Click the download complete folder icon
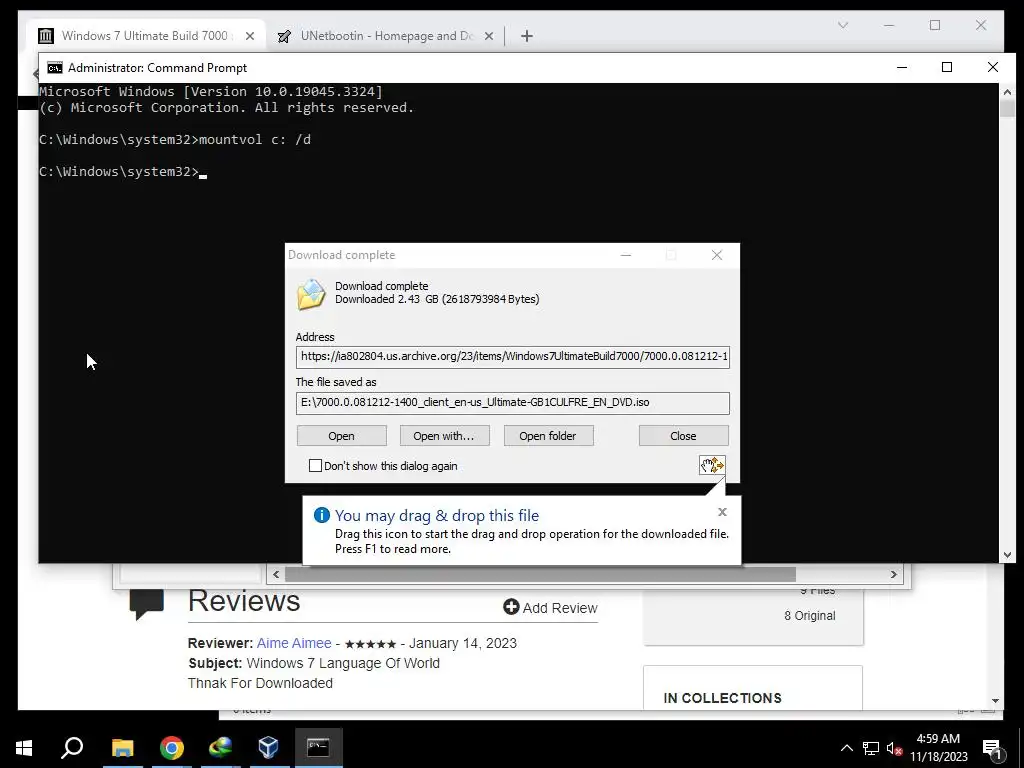This screenshot has width=1024, height=768. (311, 295)
